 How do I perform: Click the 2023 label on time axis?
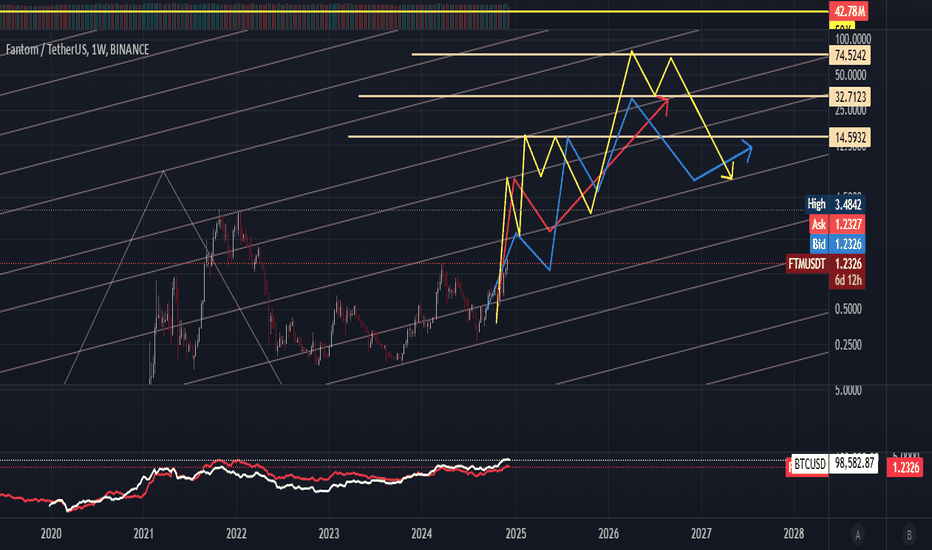pyautogui.click(x=329, y=534)
